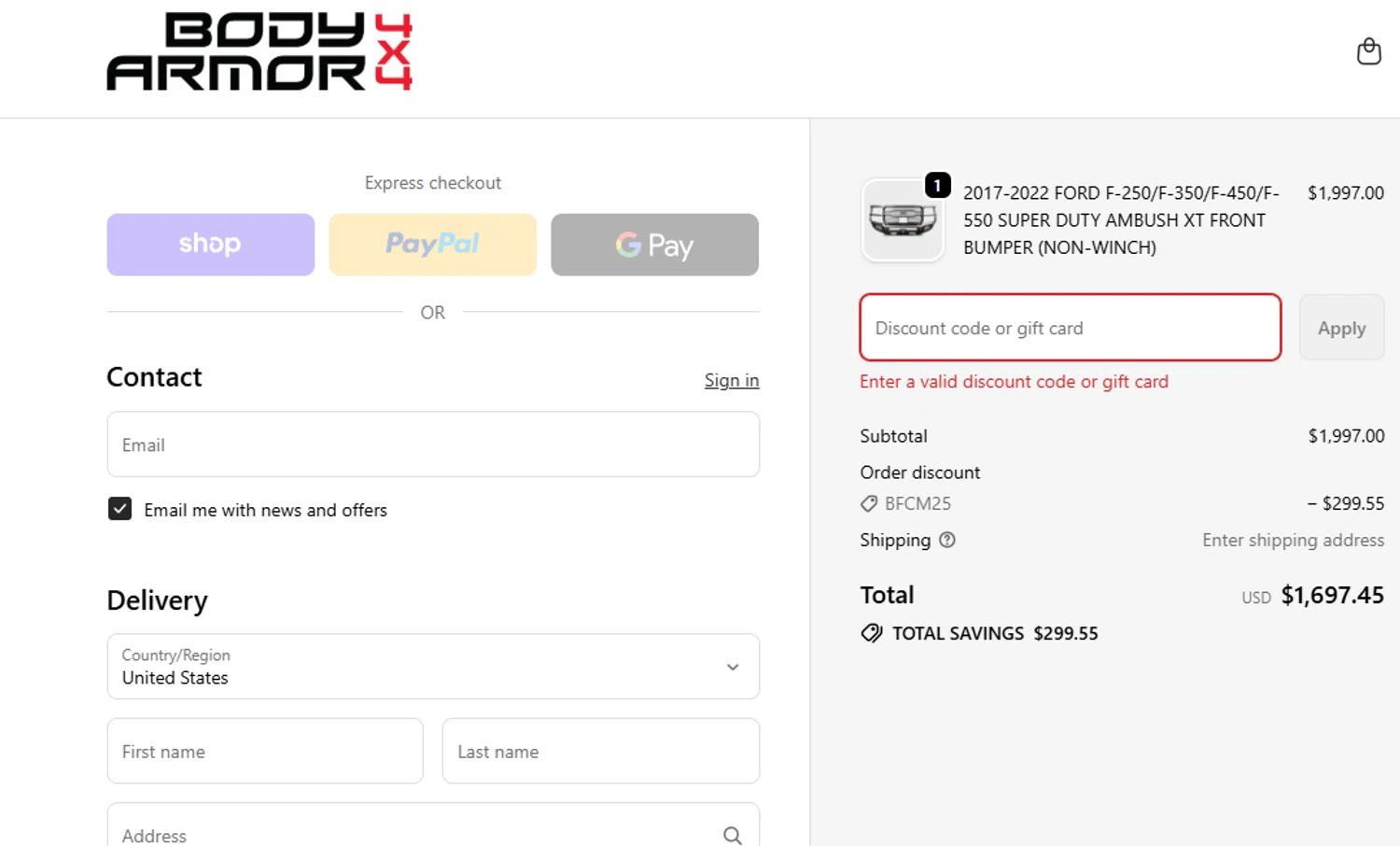Viewport: 1400px width, 846px height.
Task: Click the front bumper product thumbnail
Action: coord(903,220)
